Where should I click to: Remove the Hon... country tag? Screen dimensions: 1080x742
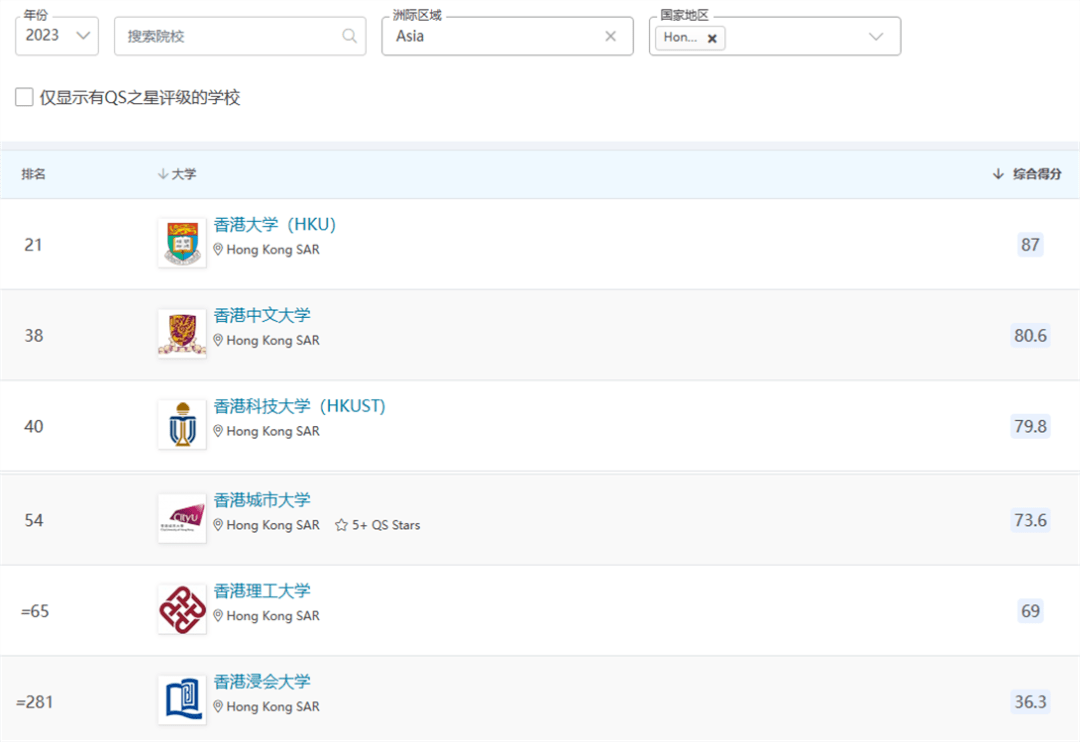(712, 38)
